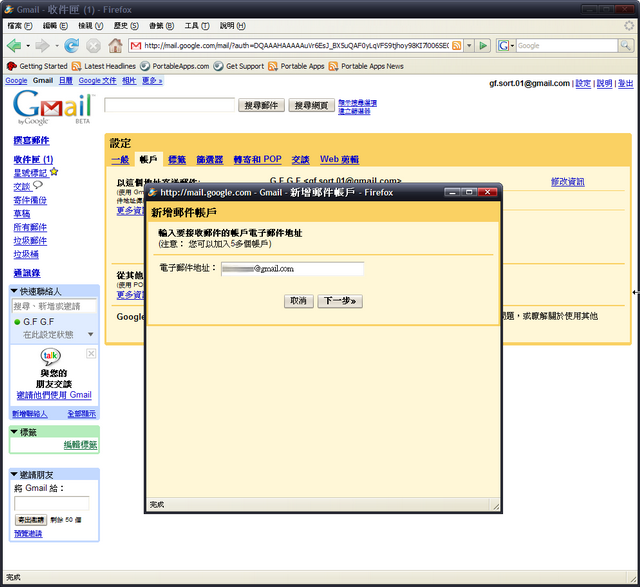Open Getting Started bookmark
Viewport: 640px width, 587px height.
point(37,66)
